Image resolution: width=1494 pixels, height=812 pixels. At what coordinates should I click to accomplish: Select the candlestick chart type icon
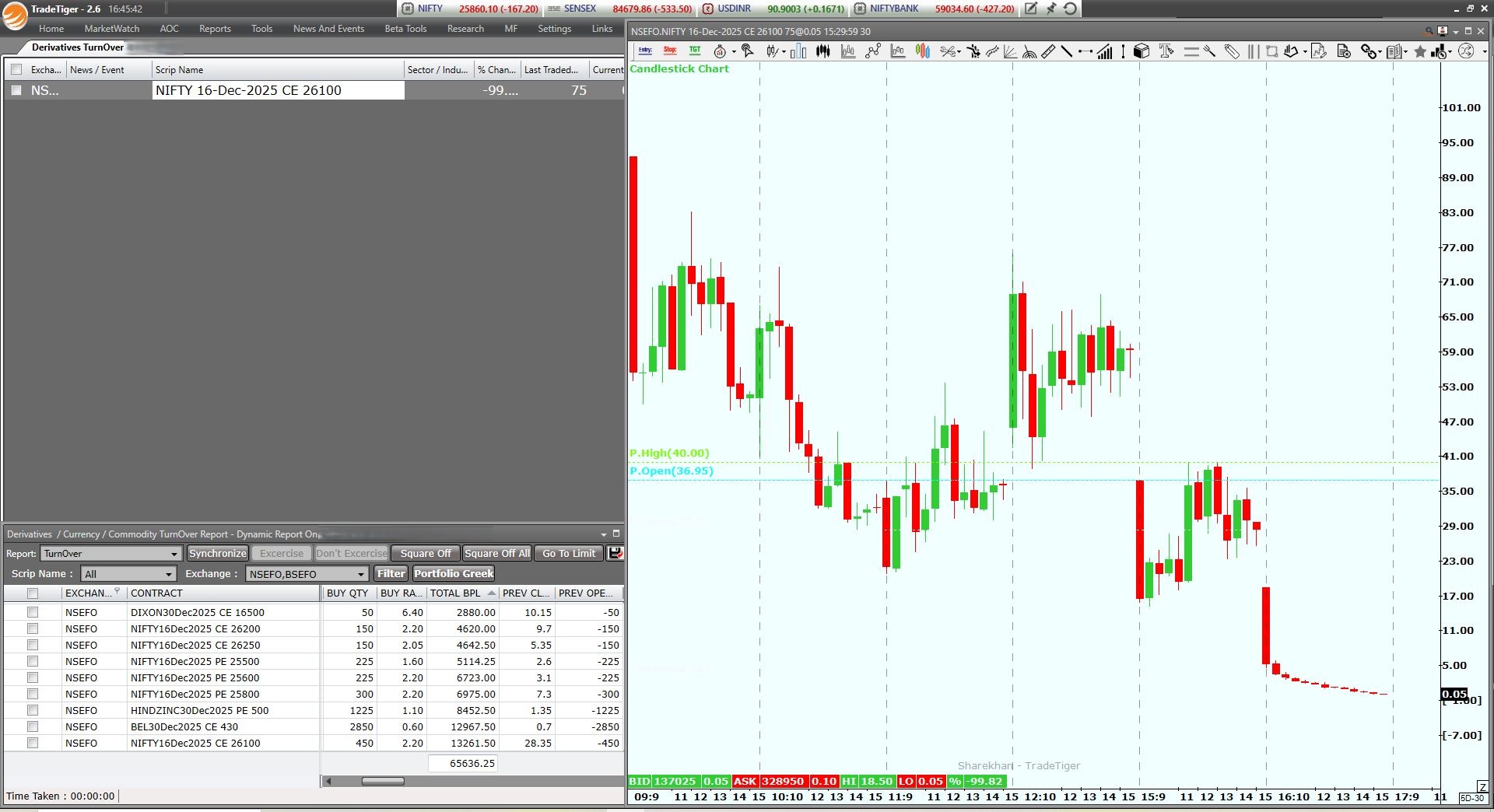click(822, 51)
